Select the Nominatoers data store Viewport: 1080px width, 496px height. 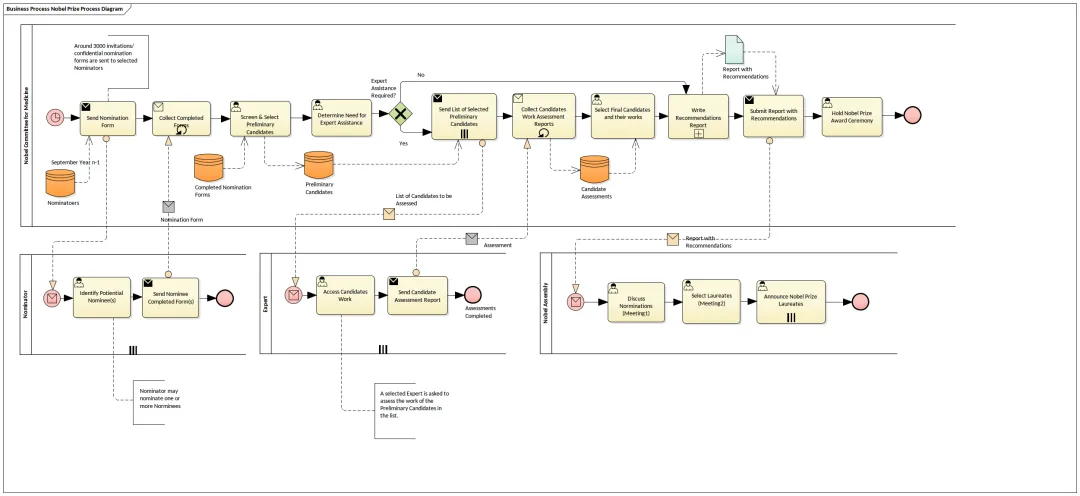coord(59,182)
